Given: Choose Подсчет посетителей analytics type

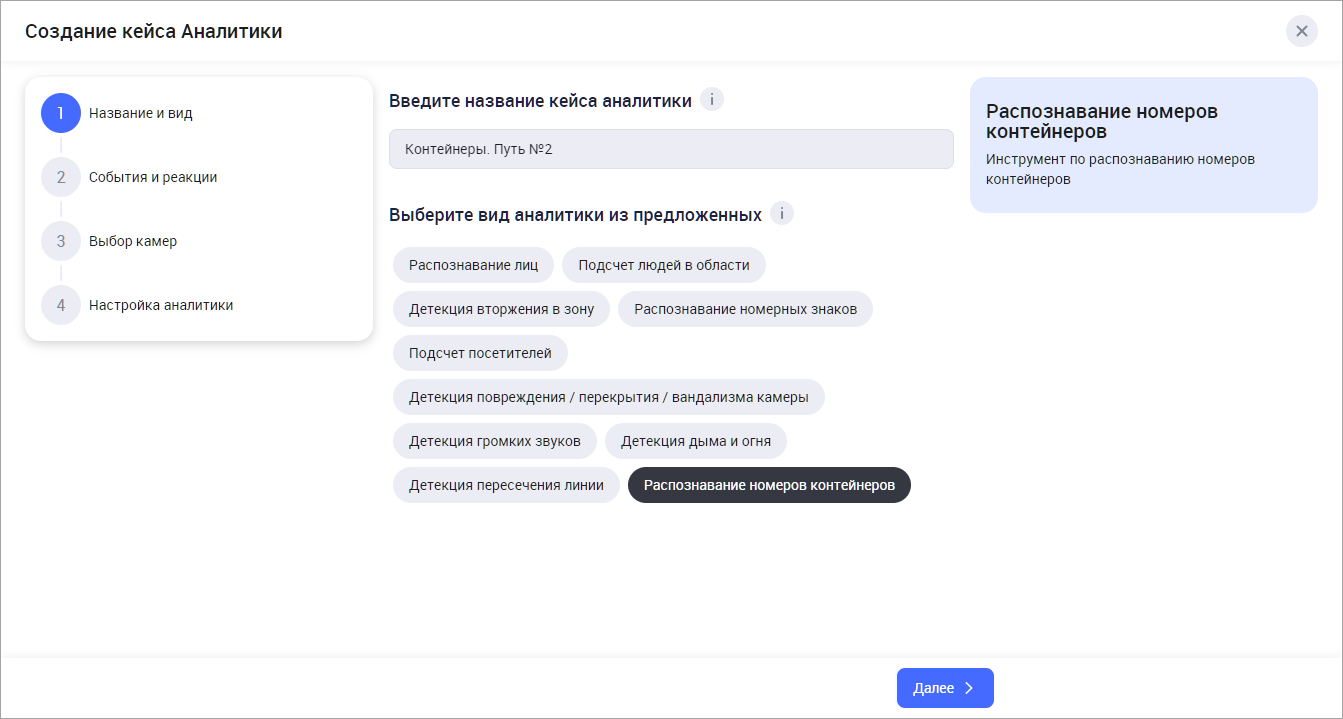Looking at the screenshot, I should pos(480,353).
